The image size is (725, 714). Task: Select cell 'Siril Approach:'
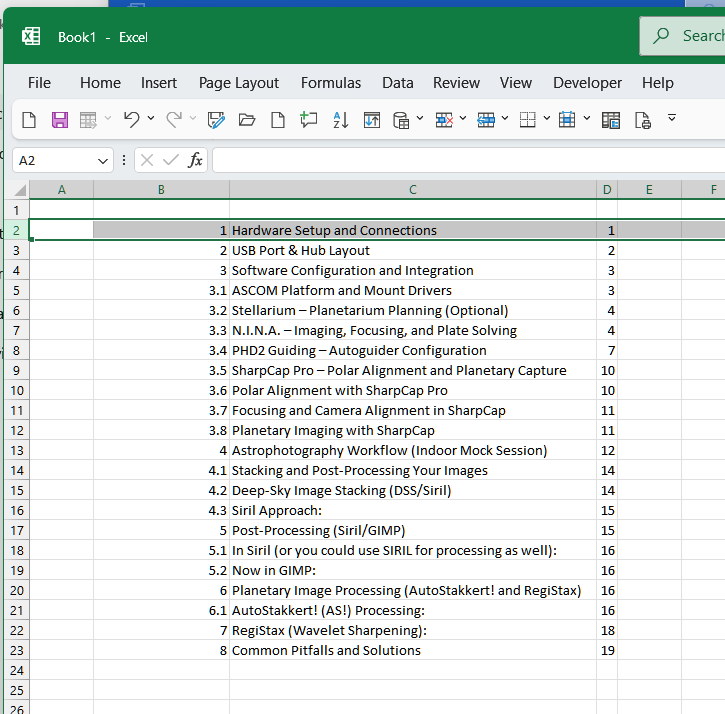(x=413, y=511)
